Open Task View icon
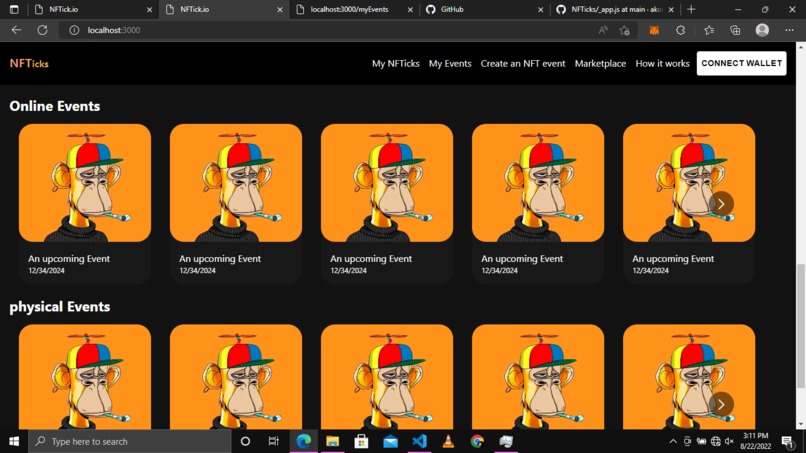Screen dimensions: 806x453 tap(273, 441)
